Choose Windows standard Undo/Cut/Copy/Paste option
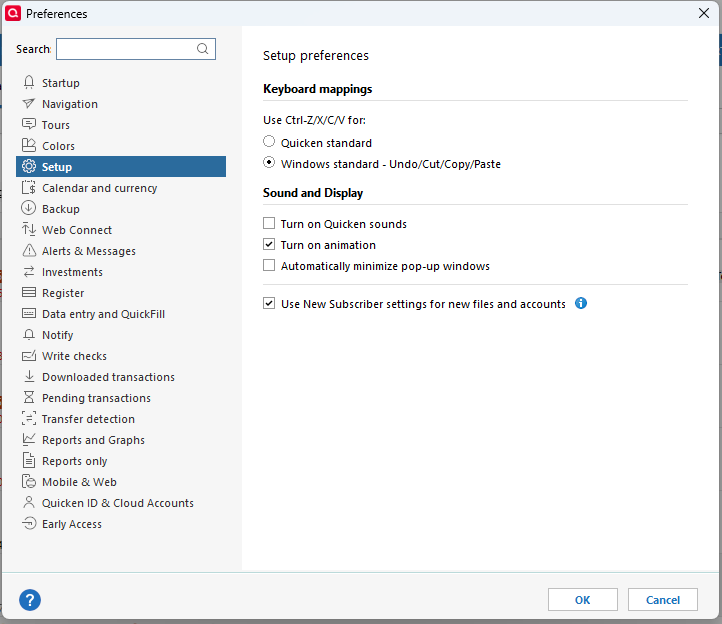This screenshot has height=624, width=722. tap(269, 163)
